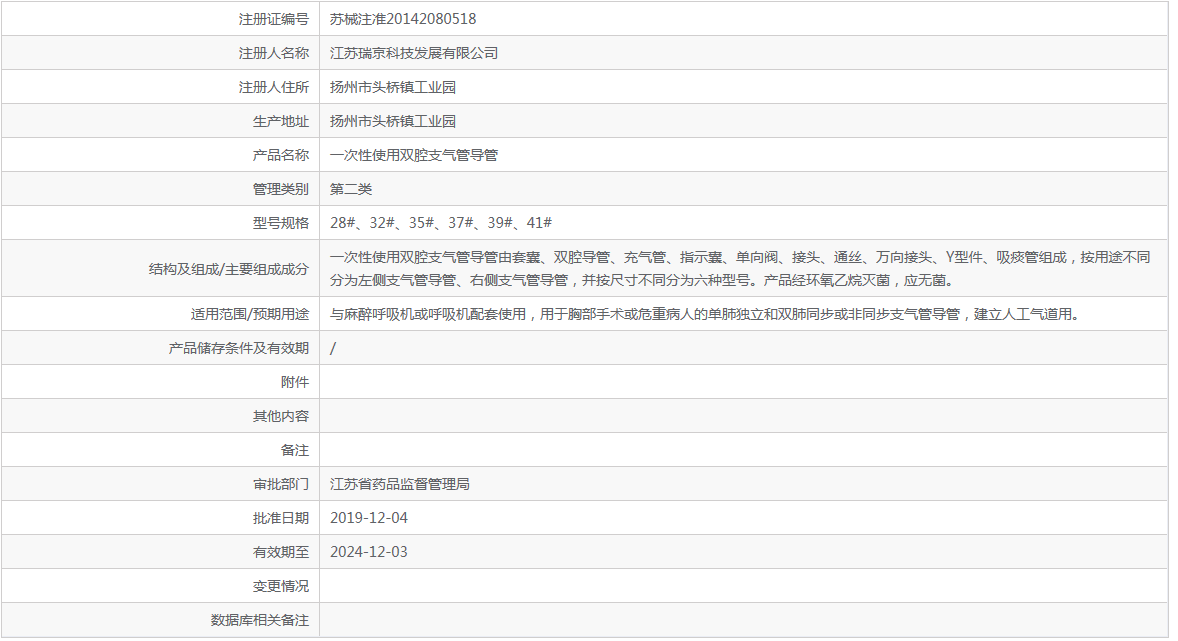The image size is (1178, 641).
Task: Select the 型号规格 label
Action: [x=280, y=223]
